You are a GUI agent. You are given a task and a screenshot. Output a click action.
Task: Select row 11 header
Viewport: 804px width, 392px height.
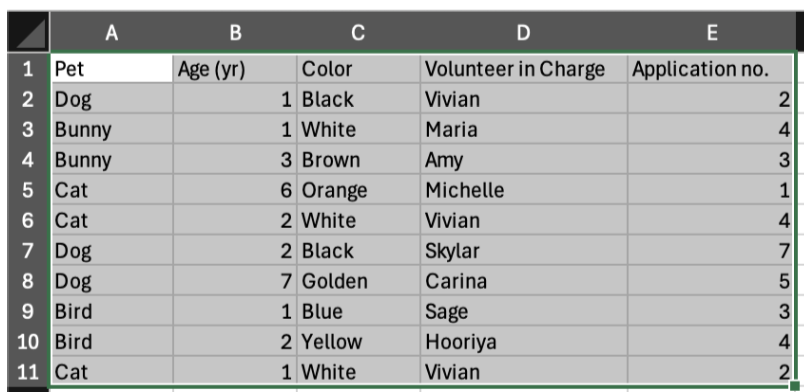tap(29, 371)
